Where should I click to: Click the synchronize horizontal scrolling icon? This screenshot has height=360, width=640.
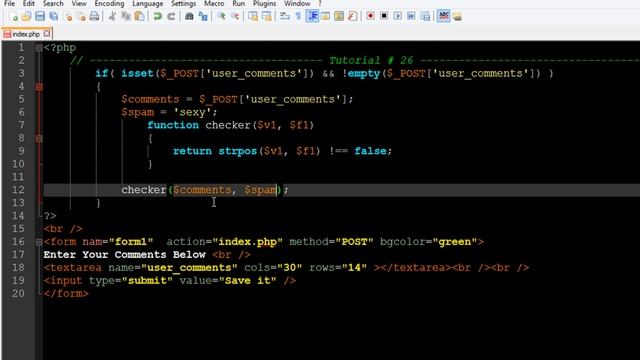(x=267, y=16)
